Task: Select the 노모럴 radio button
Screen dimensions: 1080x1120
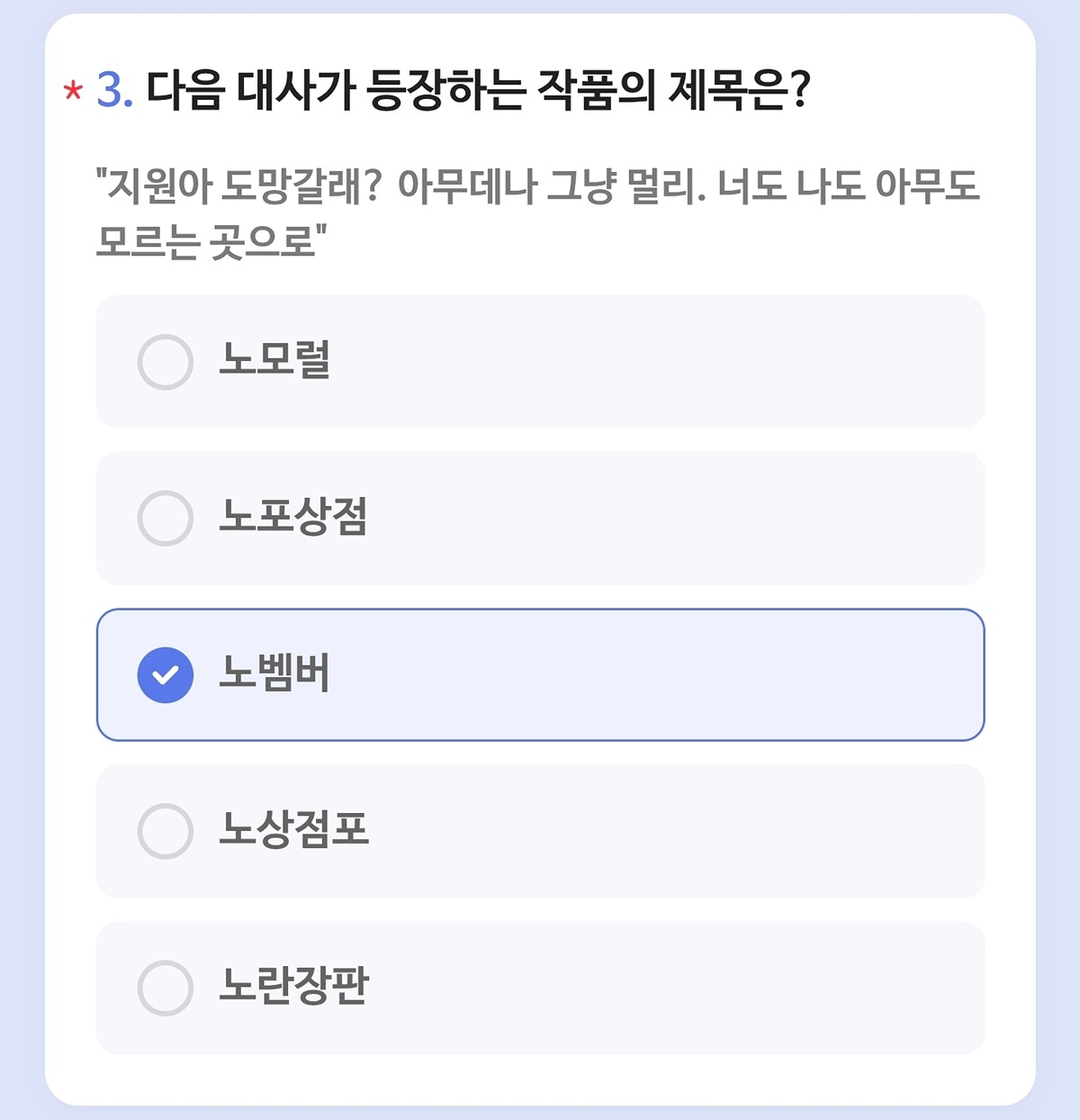Action: tap(166, 362)
